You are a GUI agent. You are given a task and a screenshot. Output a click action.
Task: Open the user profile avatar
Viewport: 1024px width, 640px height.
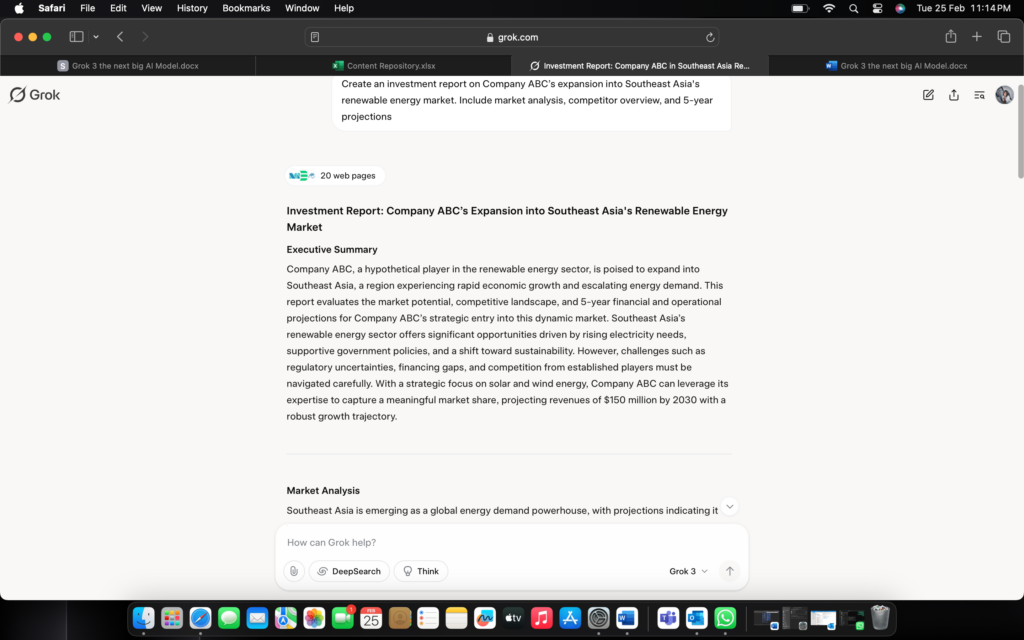(1004, 95)
